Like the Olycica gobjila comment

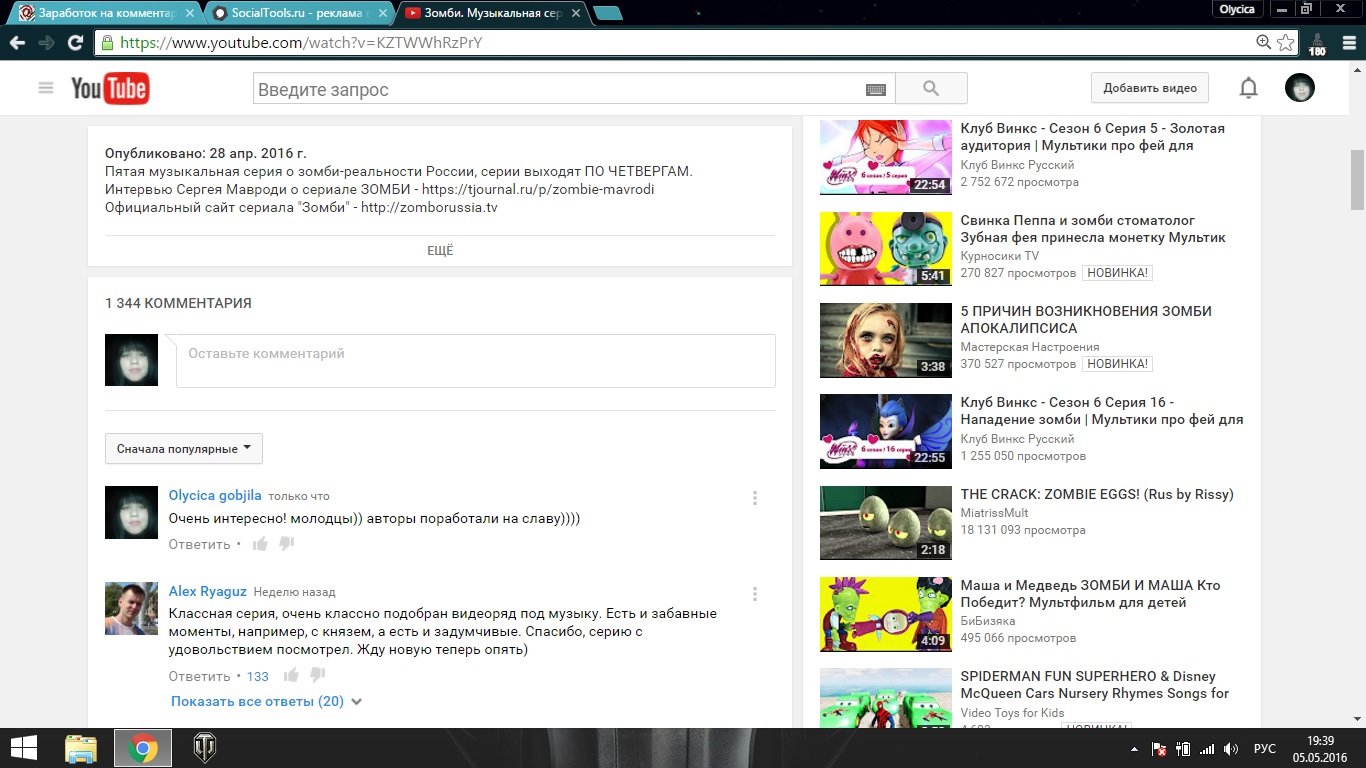260,544
